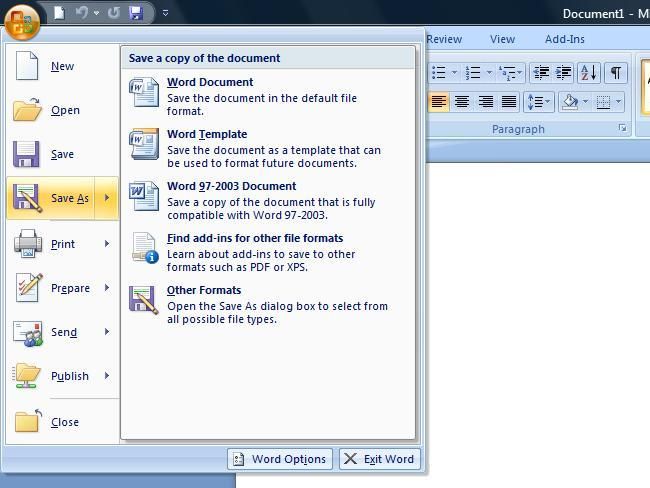
Task: Toggle Show/Hide paragraph marks icon
Action: click(x=616, y=73)
